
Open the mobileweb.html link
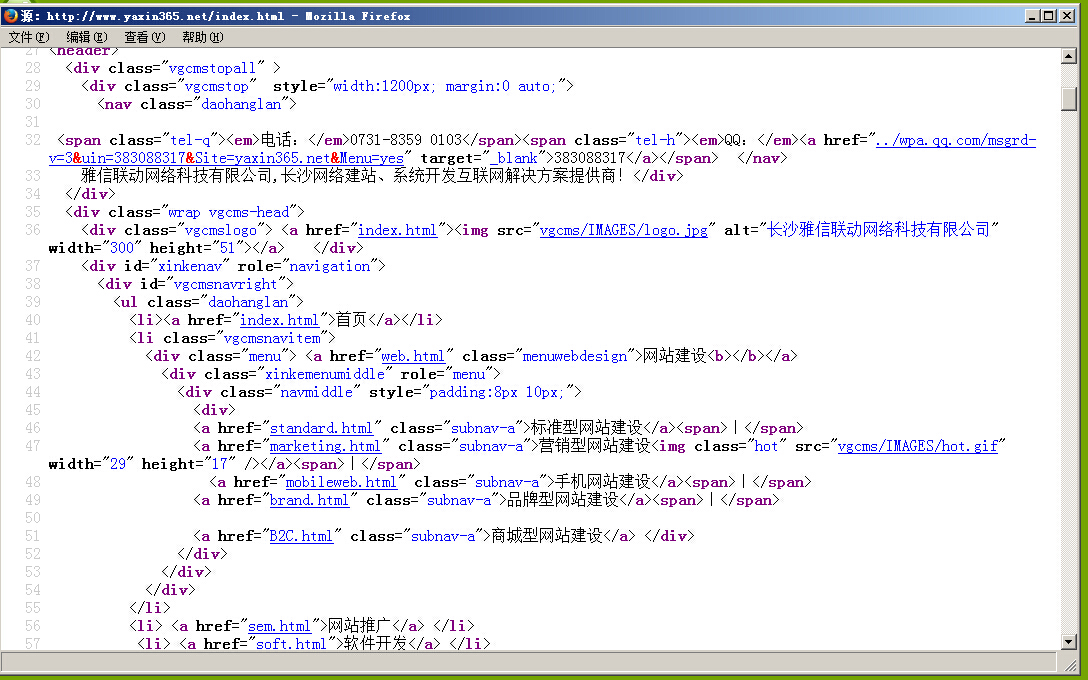[x=341, y=482]
